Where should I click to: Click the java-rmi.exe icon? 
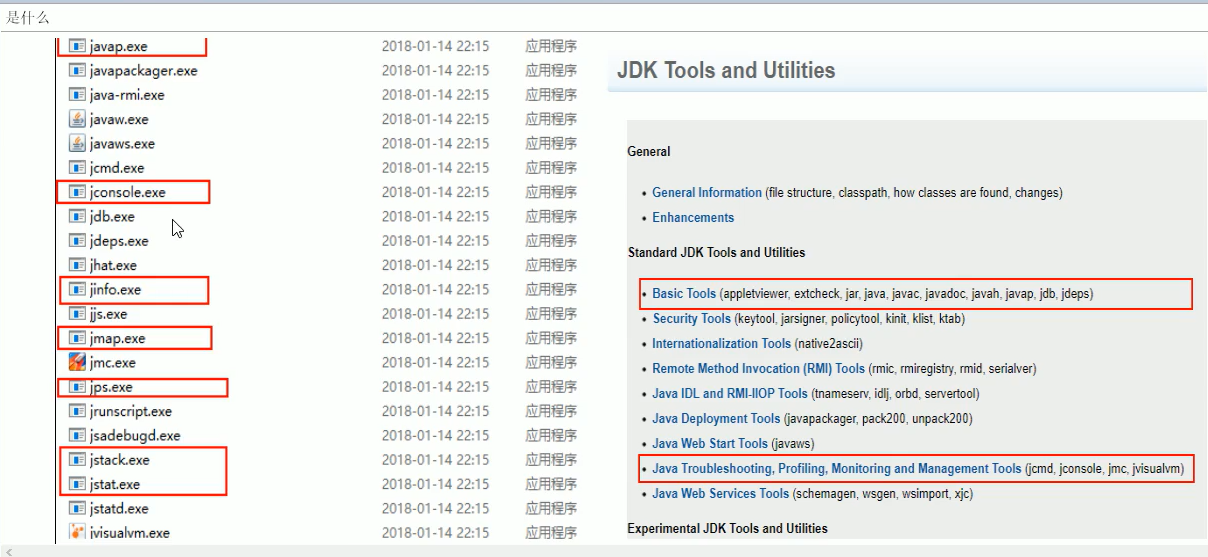tap(77, 94)
